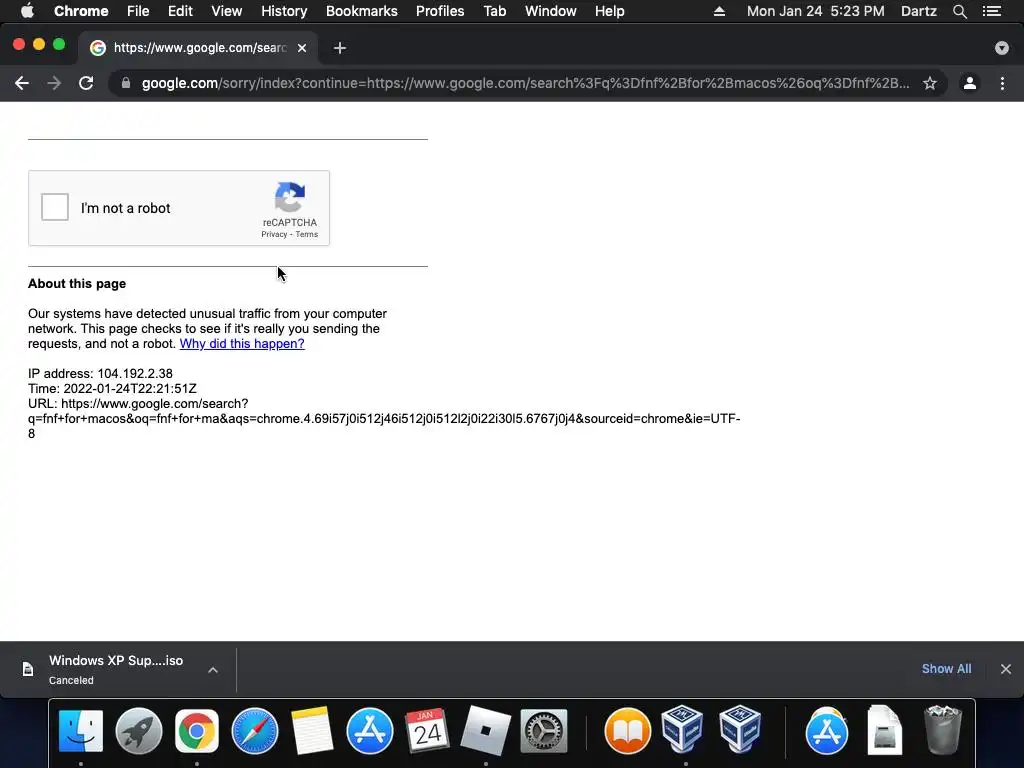Open the Help menu
The height and width of the screenshot is (768, 1024).
coord(609,11)
